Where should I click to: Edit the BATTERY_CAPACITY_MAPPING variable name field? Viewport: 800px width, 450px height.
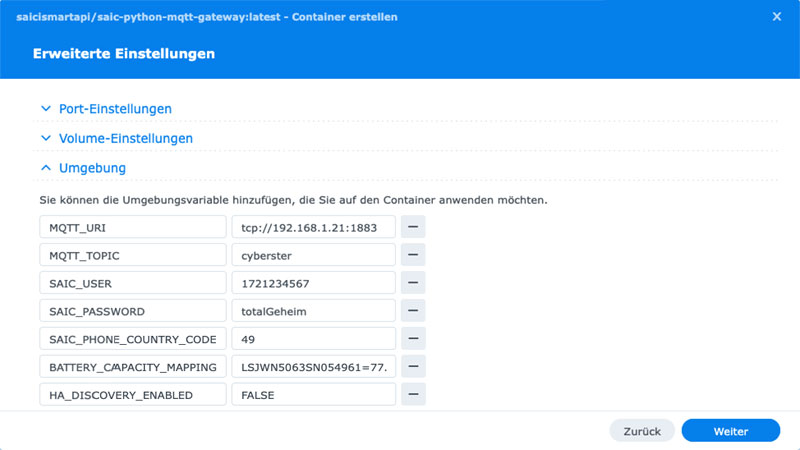click(x=133, y=367)
